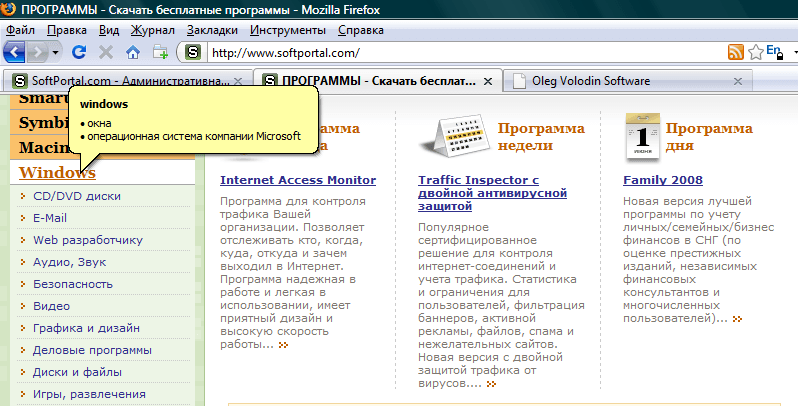Open the Вид menu
This screenshot has width=798, height=406.
[109, 30]
